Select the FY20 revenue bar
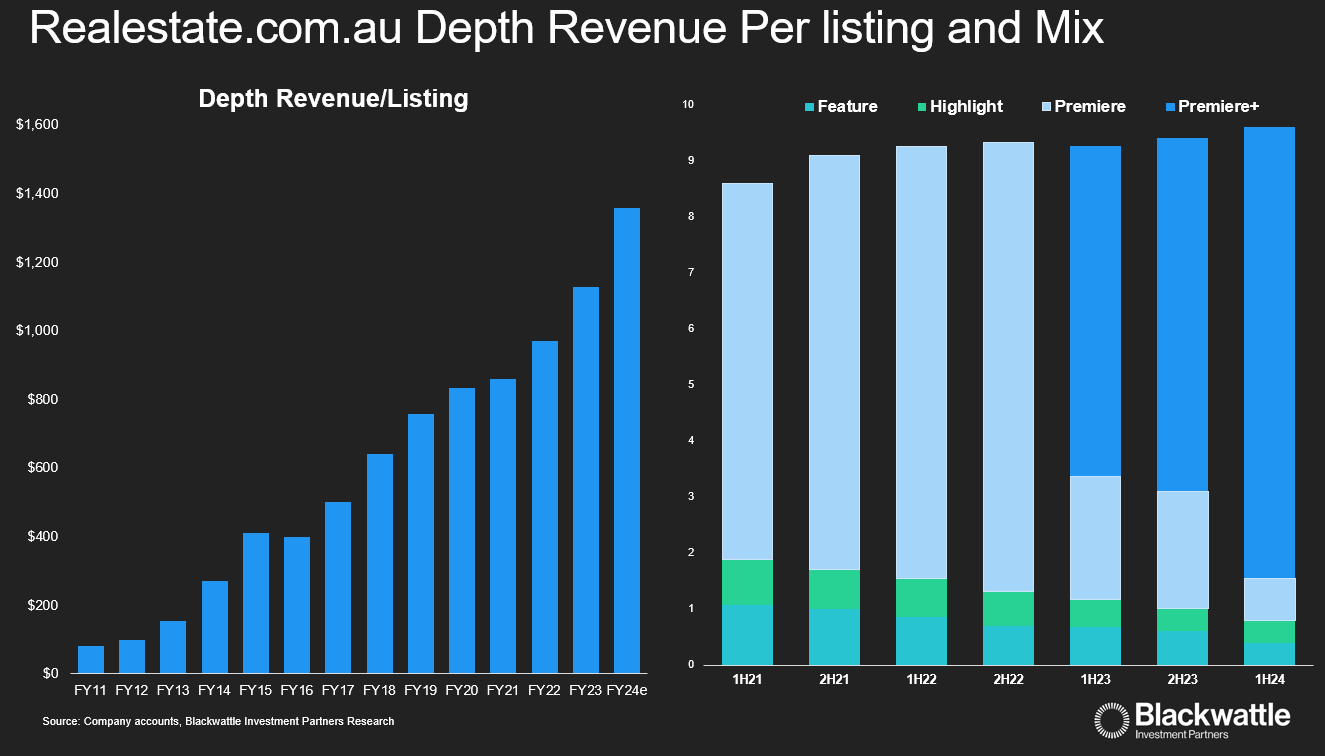This screenshot has height=756, width=1325. coord(461,530)
